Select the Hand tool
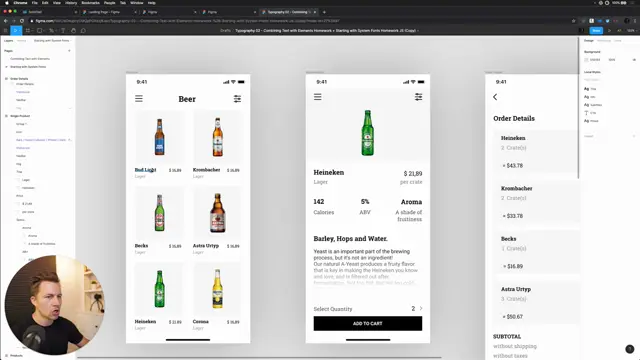The width and height of the screenshot is (640, 360). (73, 31)
